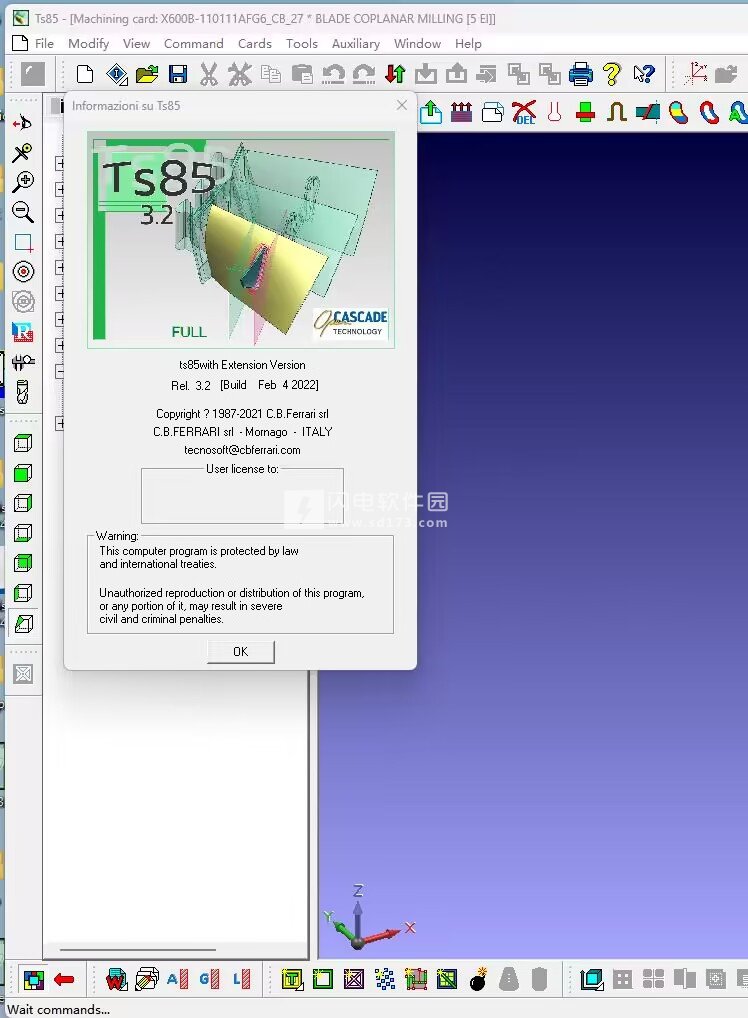Click the red-green up-down arrows icon
The width and height of the screenshot is (748, 1018).
pos(395,74)
